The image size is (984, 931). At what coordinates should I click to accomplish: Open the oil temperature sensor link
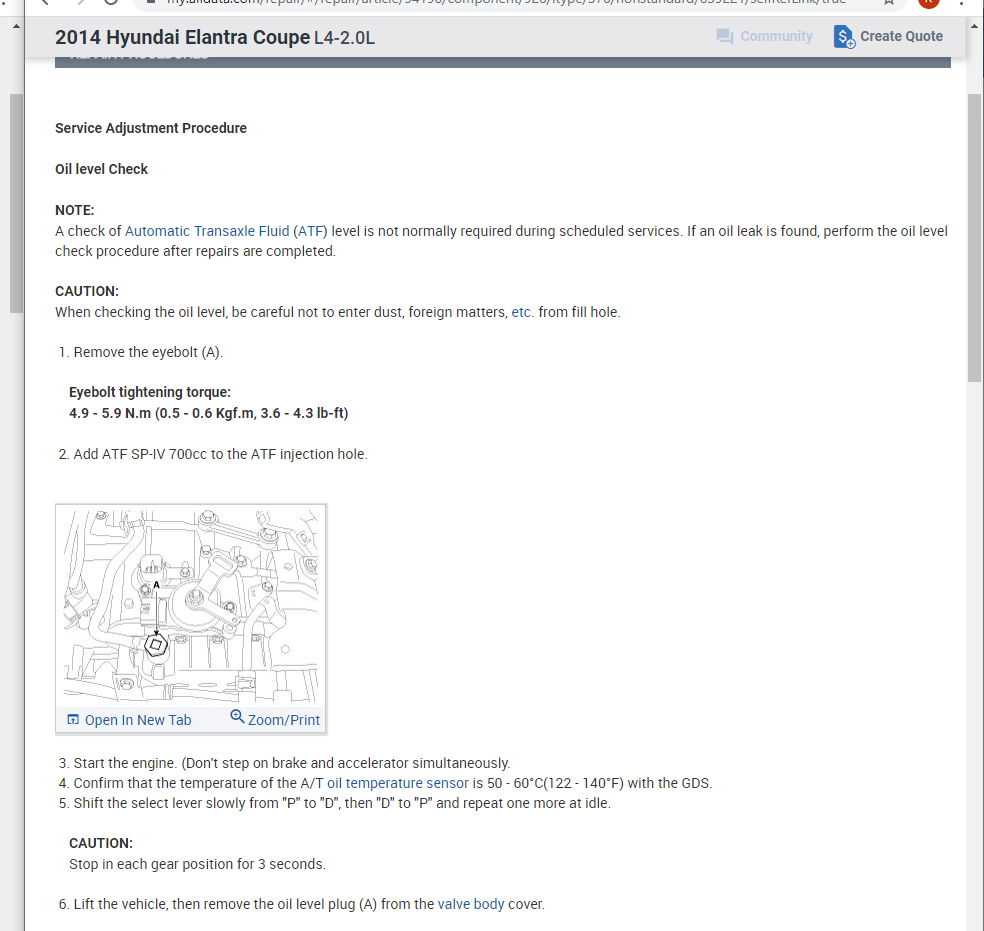click(x=398, y=783)
